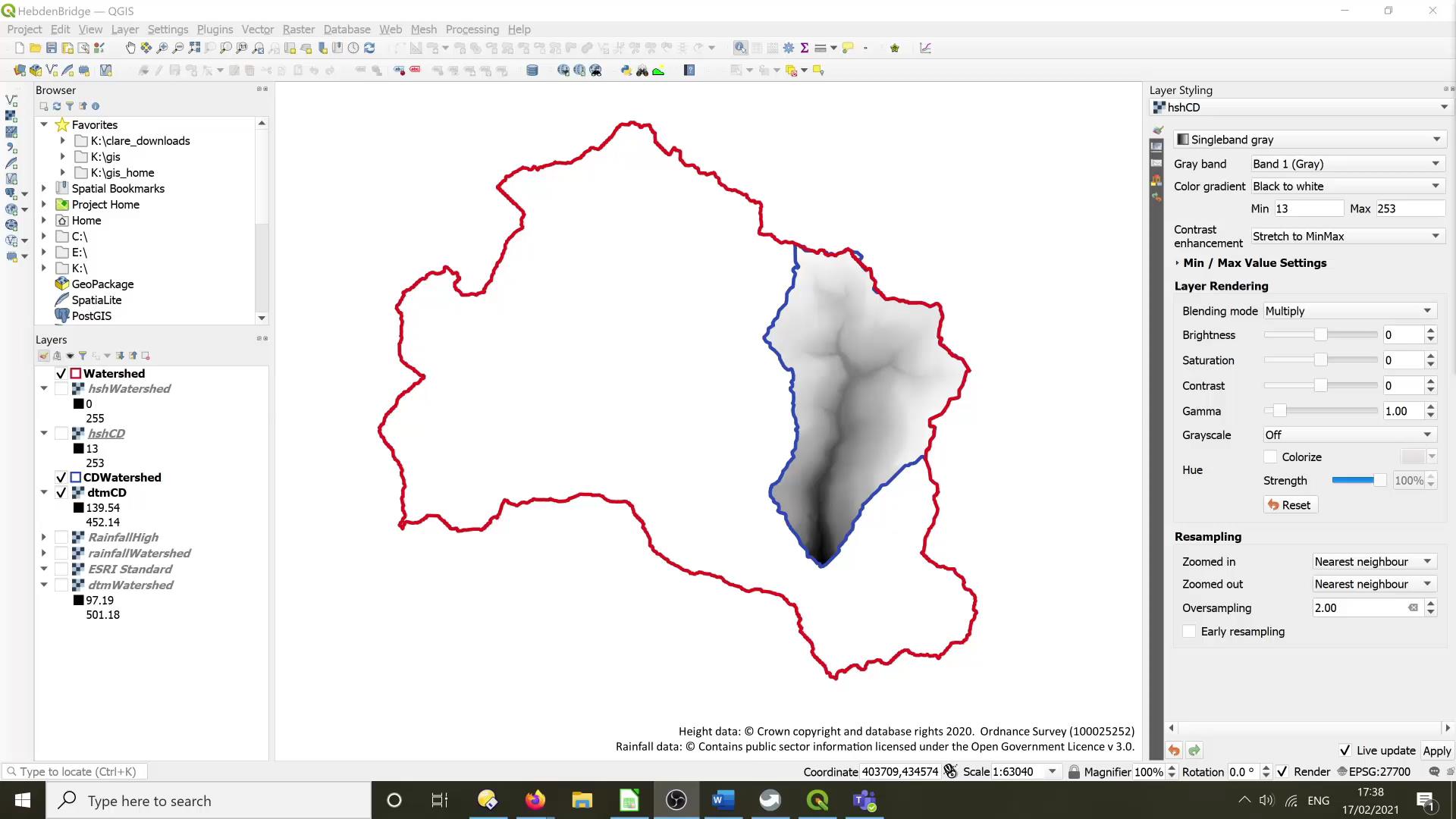
Task: Enable the Early resampling checkbox
Action: (1188, 631)
